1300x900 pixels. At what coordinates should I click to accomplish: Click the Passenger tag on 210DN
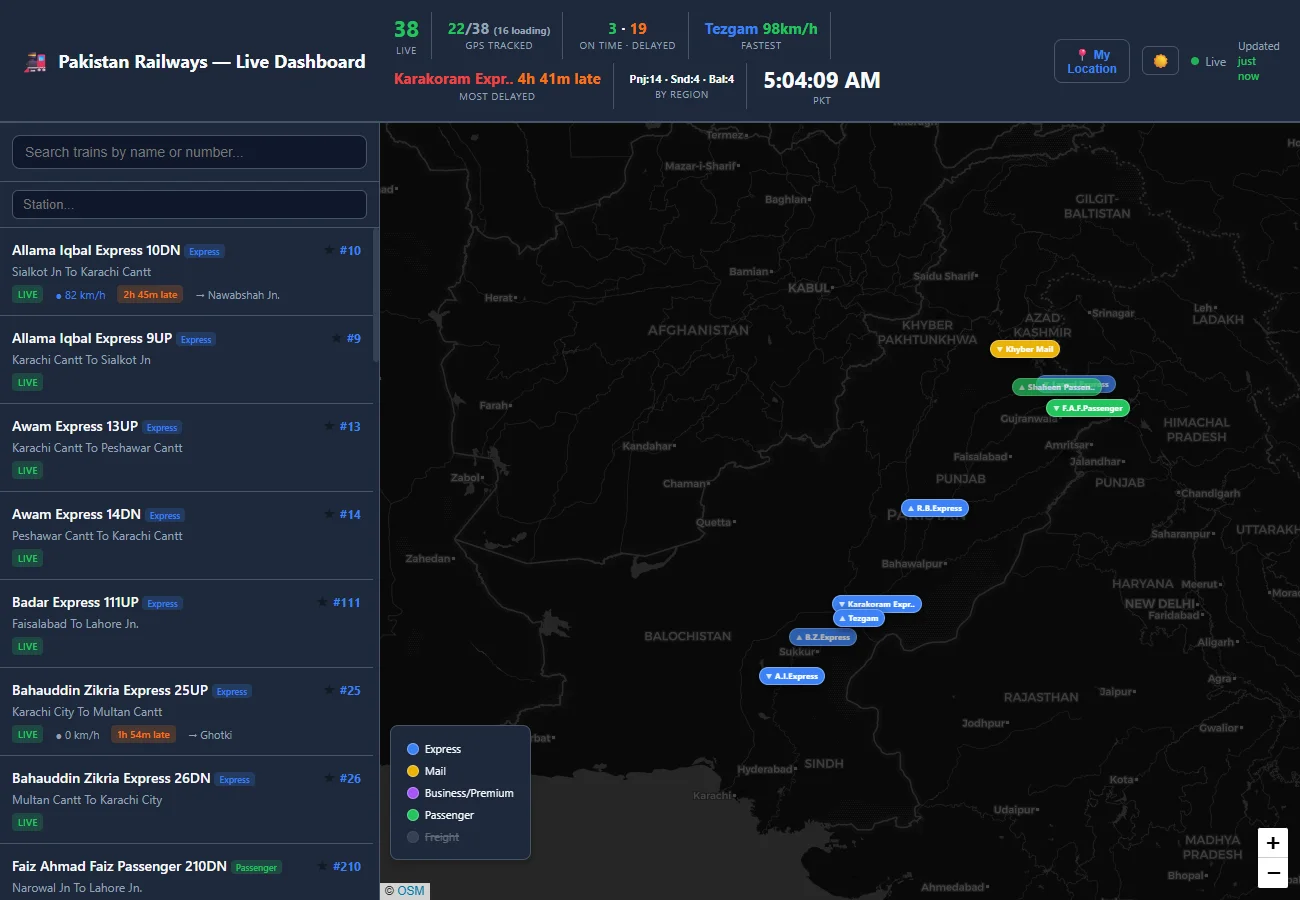tap(256, 868)
